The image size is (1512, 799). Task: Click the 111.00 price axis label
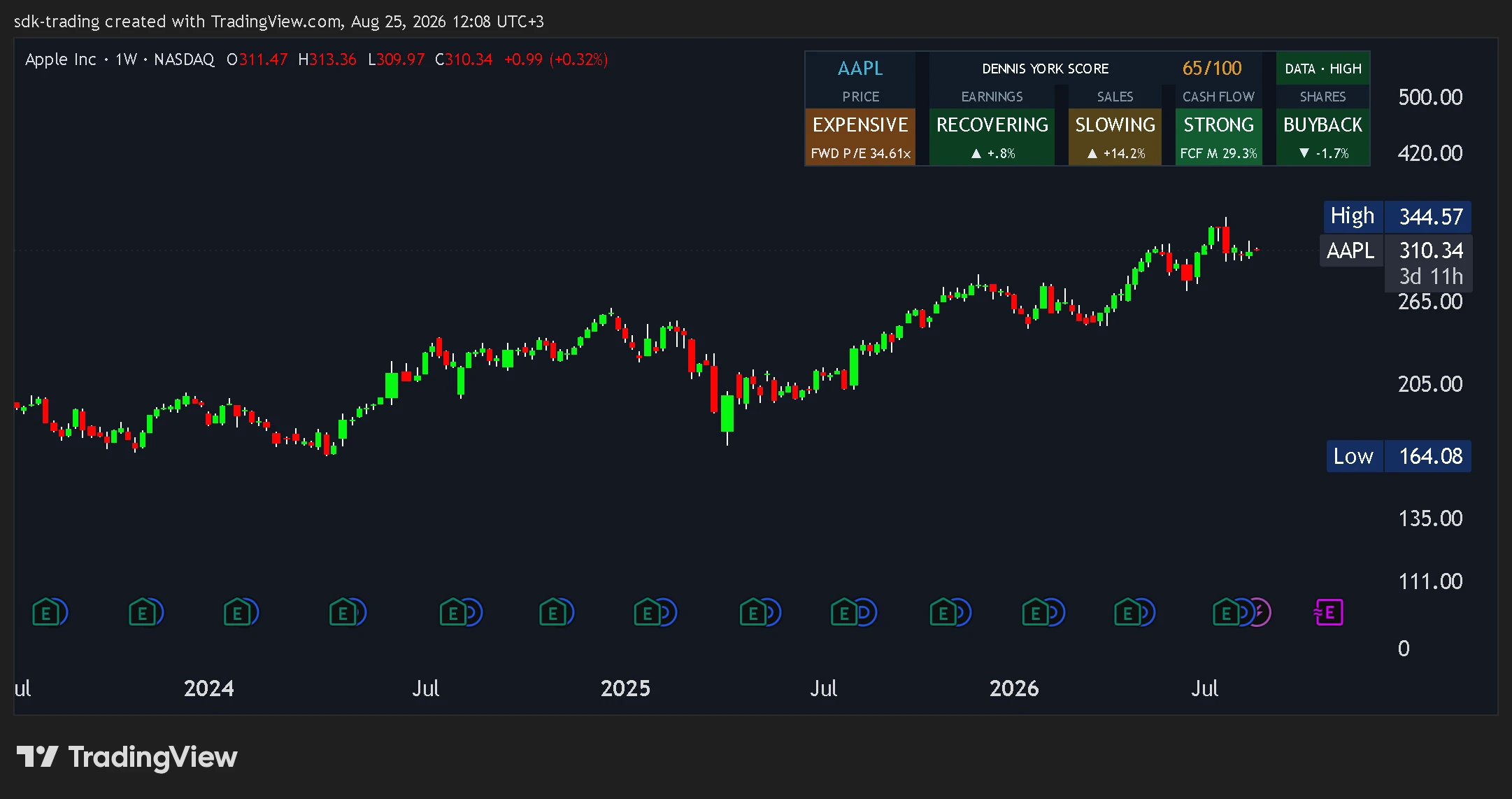1429,581
